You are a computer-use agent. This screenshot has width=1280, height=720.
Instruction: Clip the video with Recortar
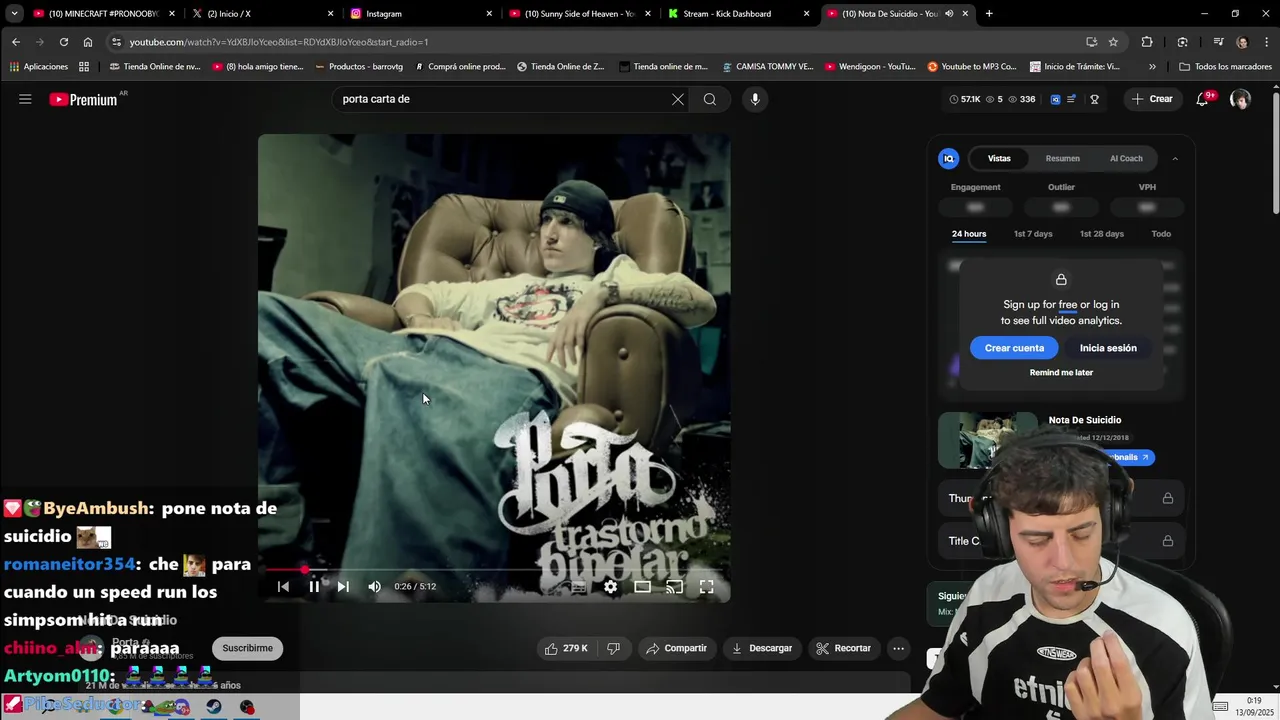843,648
